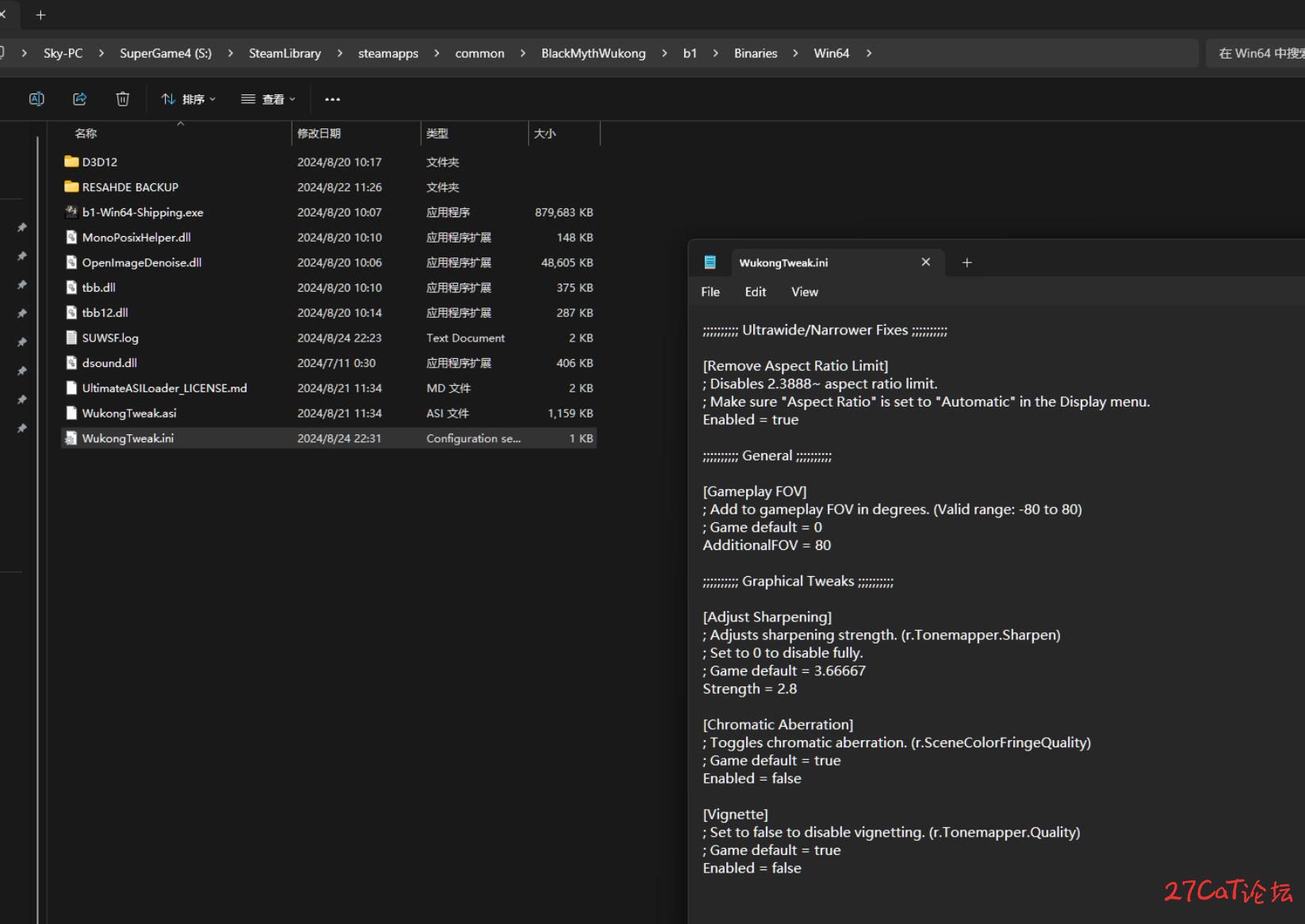Close the WukongTweak.ini Notepad tab
Image resolution: width=1305 pixels, height=924 pixels.
925,262
